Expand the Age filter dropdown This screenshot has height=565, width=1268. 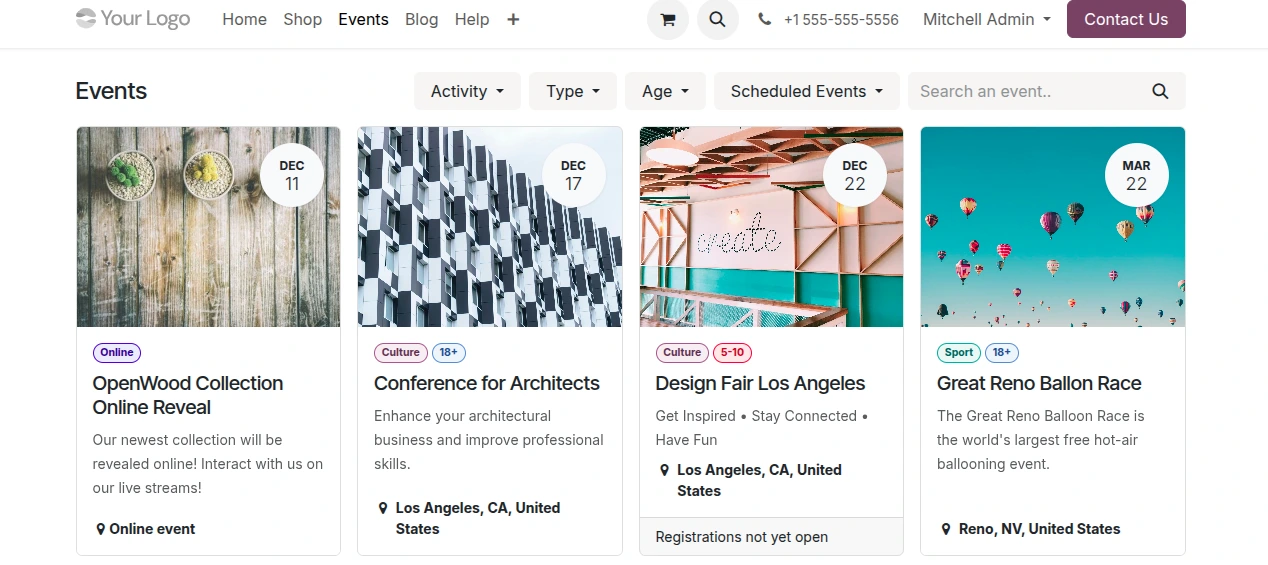(x=665, y=91)
